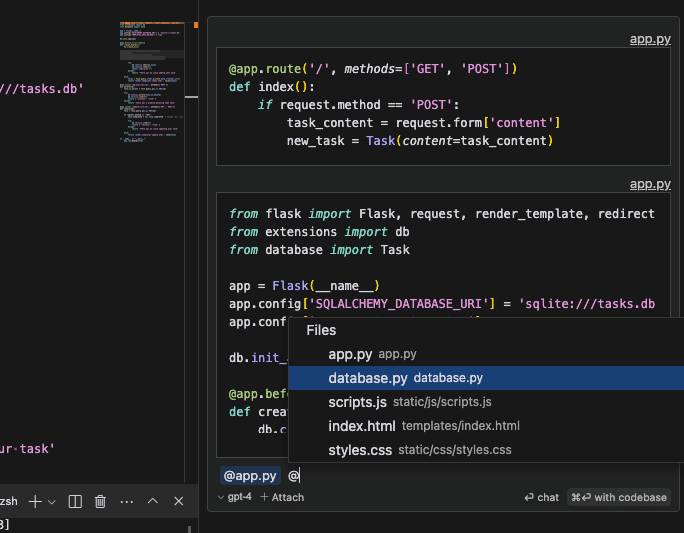Open the app.py link above second code block
Image resolution: width=684 pixels, height=533 pixels.
tap(650, 184)
